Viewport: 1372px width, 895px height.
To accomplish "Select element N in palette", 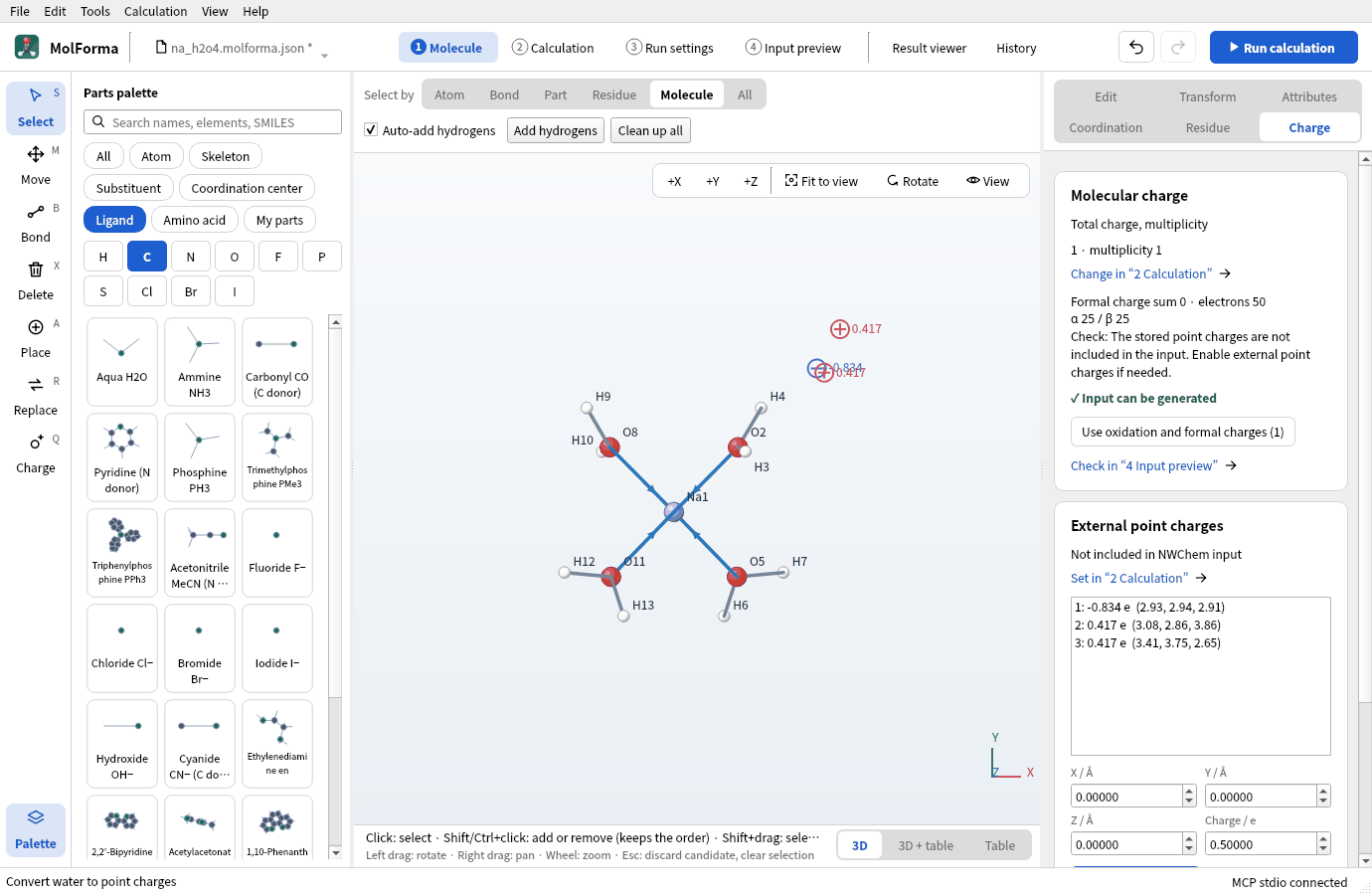I will [191, 257].
